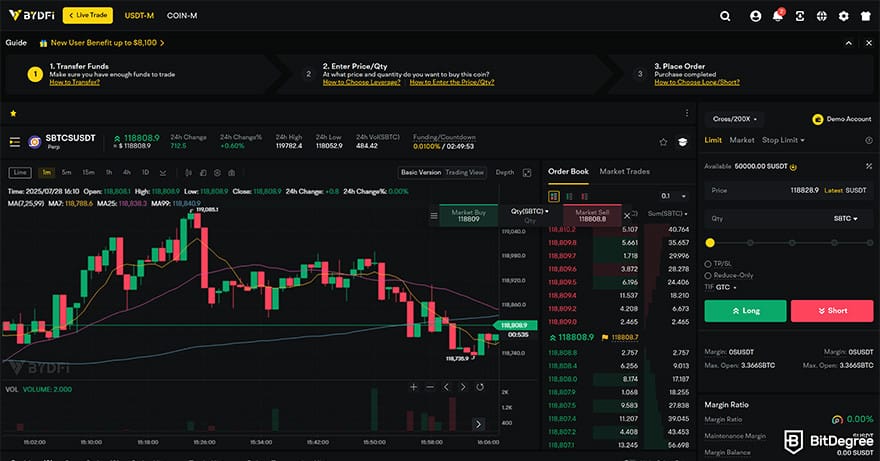Switch to COIN-M tab
Viewport: 880px width, 461px height.
point(182,16)
